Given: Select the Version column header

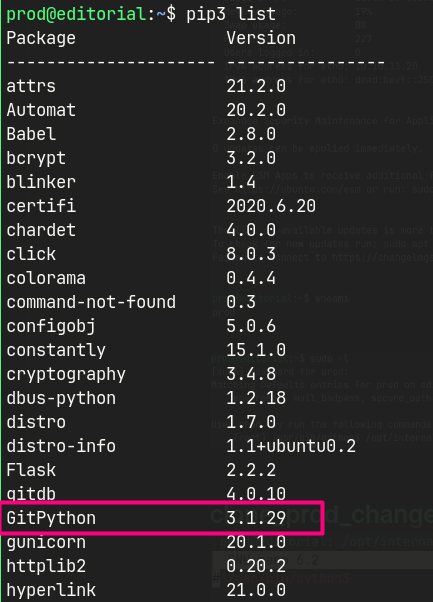Looking at the screenshot, I should click(x=261, y=38).
